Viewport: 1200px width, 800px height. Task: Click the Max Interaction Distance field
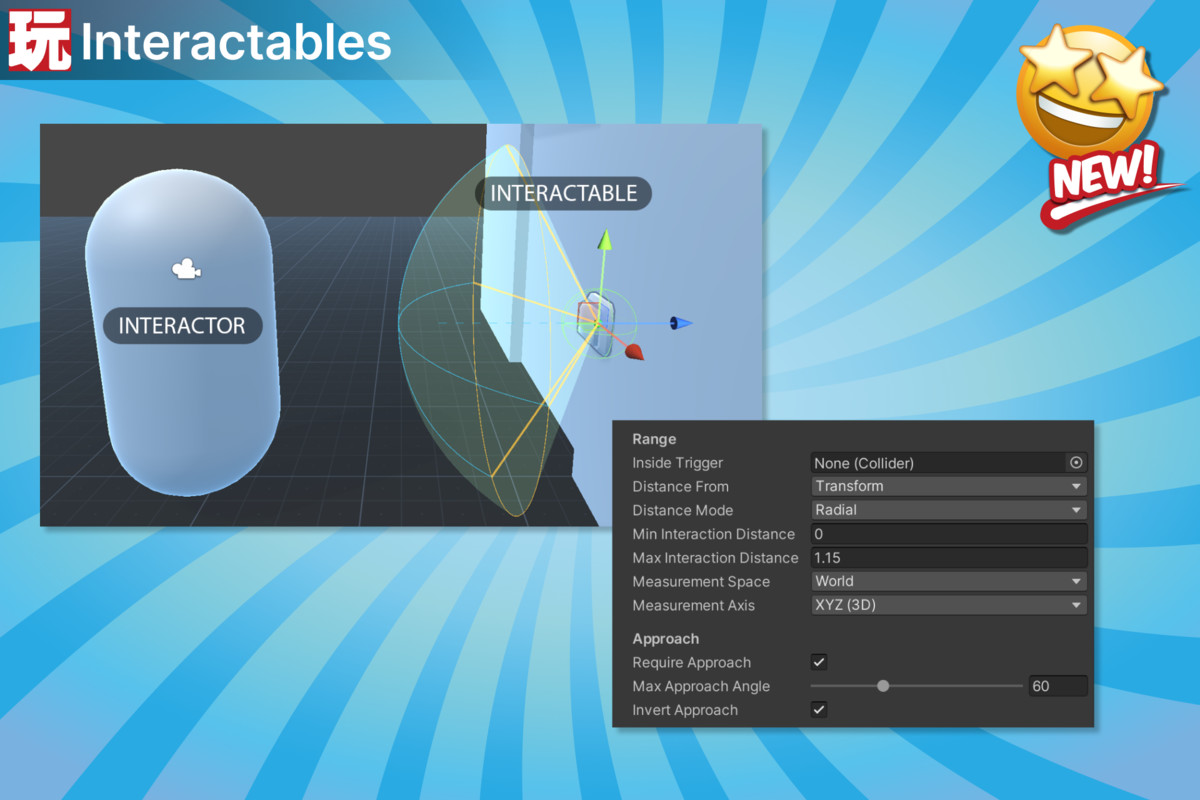(948, 558)
